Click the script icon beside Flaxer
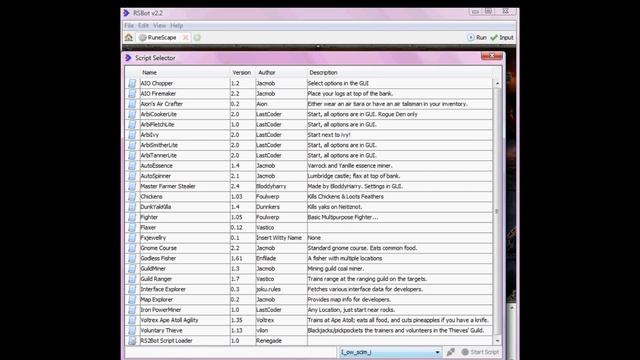The image size is (640, 360). click(132, 227)
